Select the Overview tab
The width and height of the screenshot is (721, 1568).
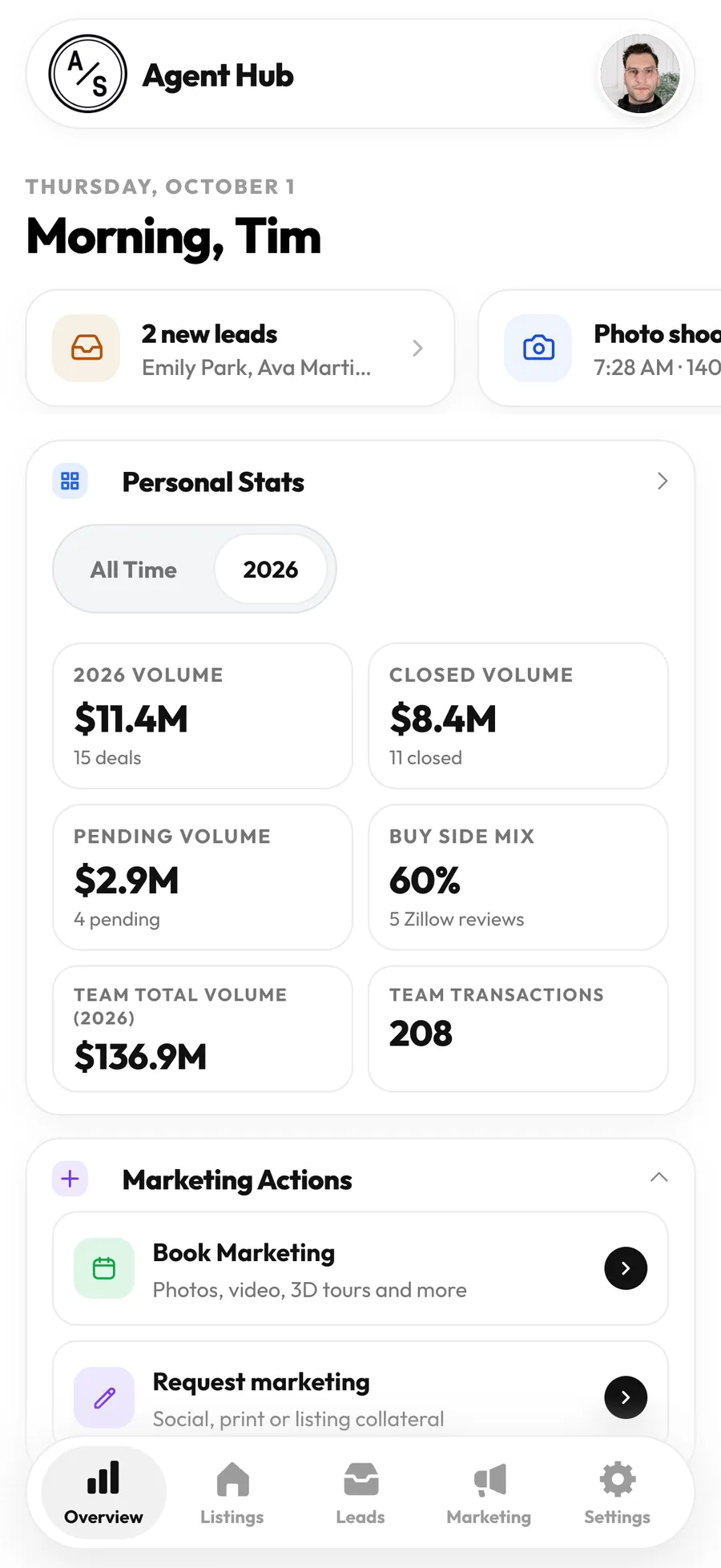point(104,1493)
